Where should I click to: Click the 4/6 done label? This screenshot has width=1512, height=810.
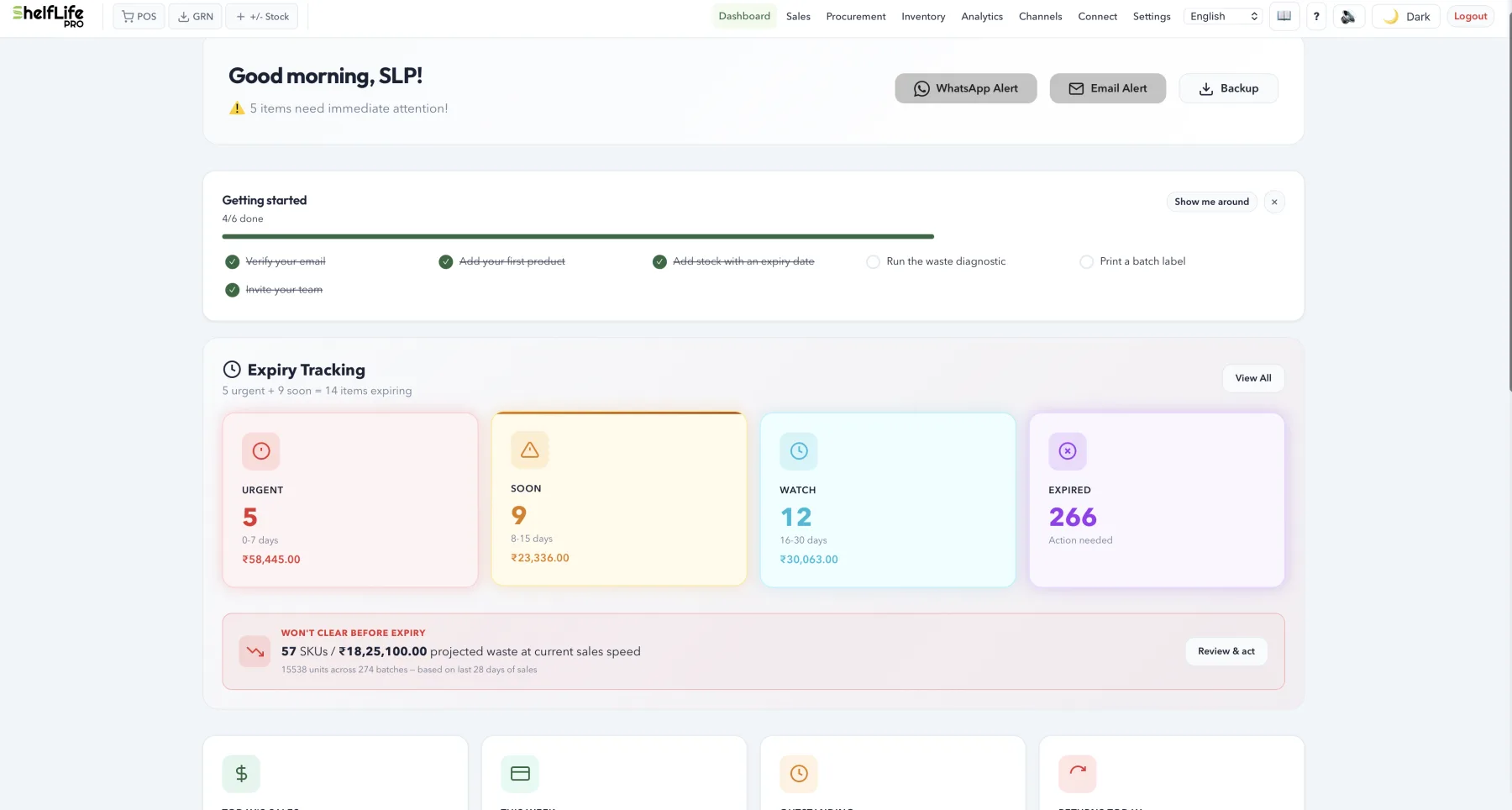243,218
